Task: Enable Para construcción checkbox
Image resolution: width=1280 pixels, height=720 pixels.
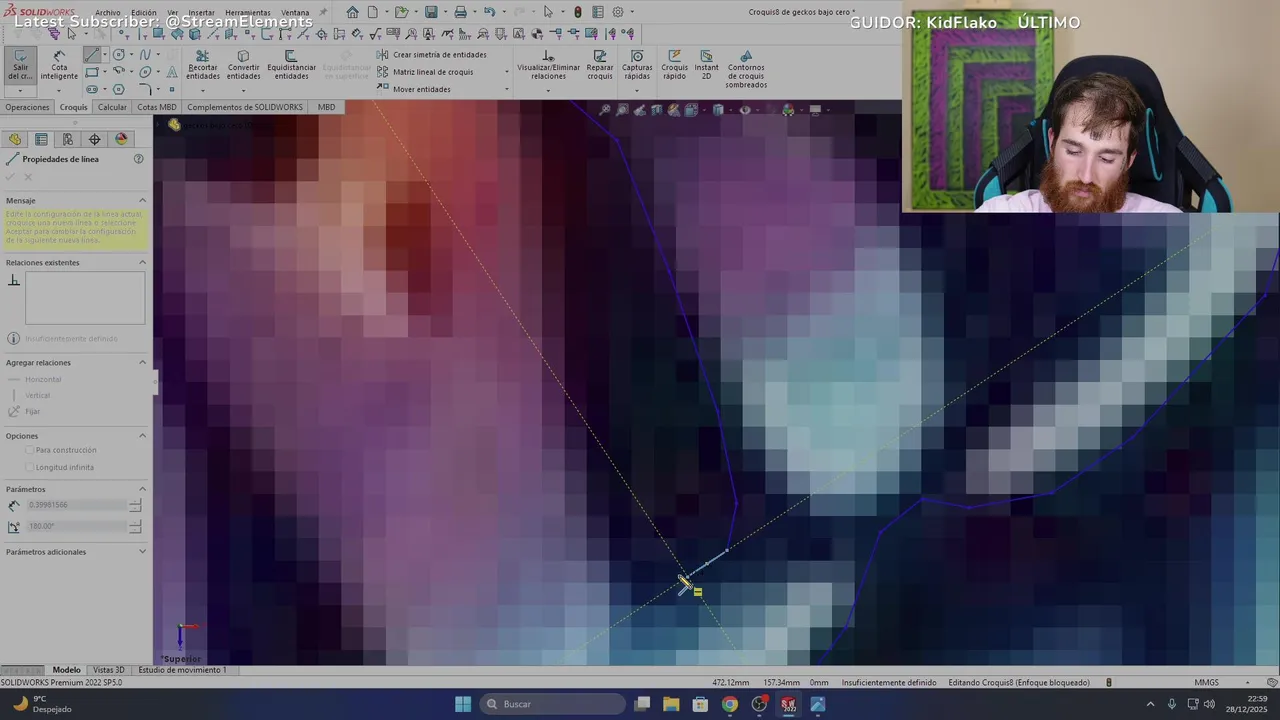Action: 30,451
